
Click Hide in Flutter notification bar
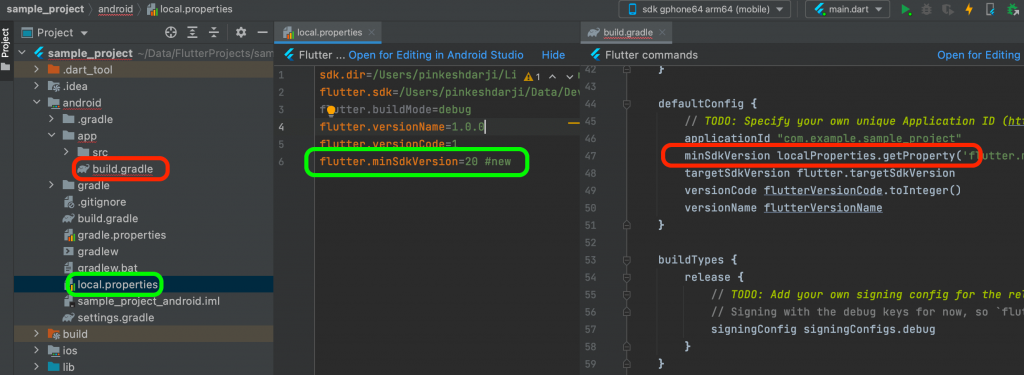[x=553, y=55]
